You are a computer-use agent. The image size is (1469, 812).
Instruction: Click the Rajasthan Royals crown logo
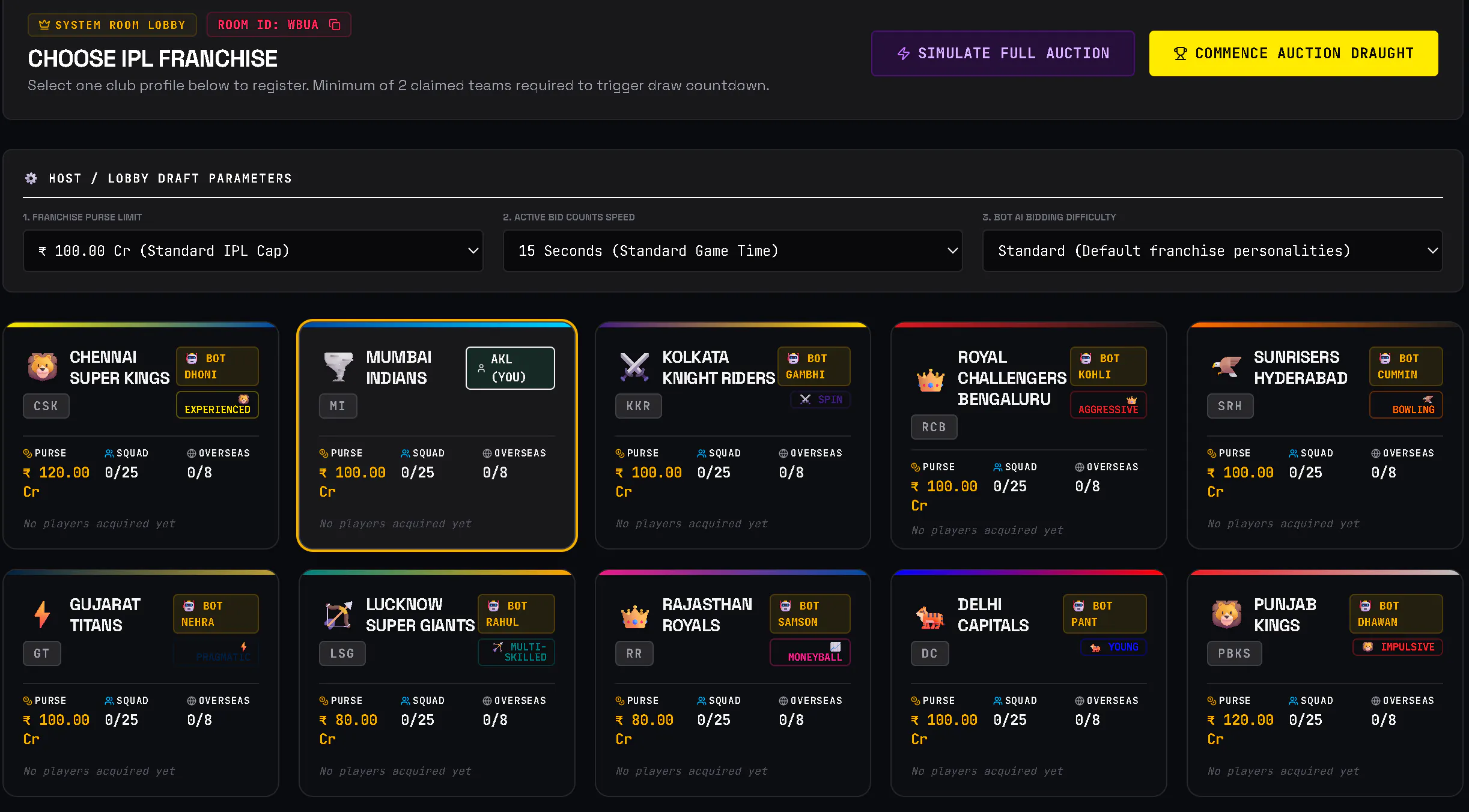(x=634, y=616)
